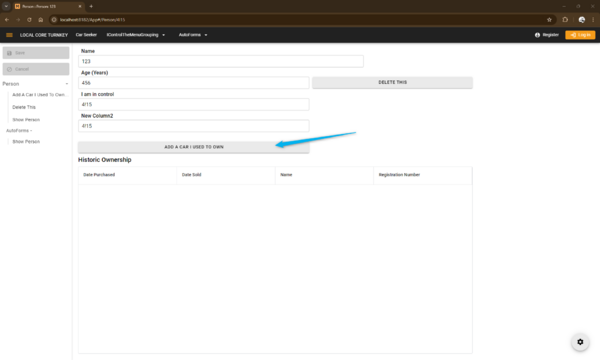This screenshot has height=360, width=600.
Task: Open the hamburger navigation menu
Action: tap(9, 35)
